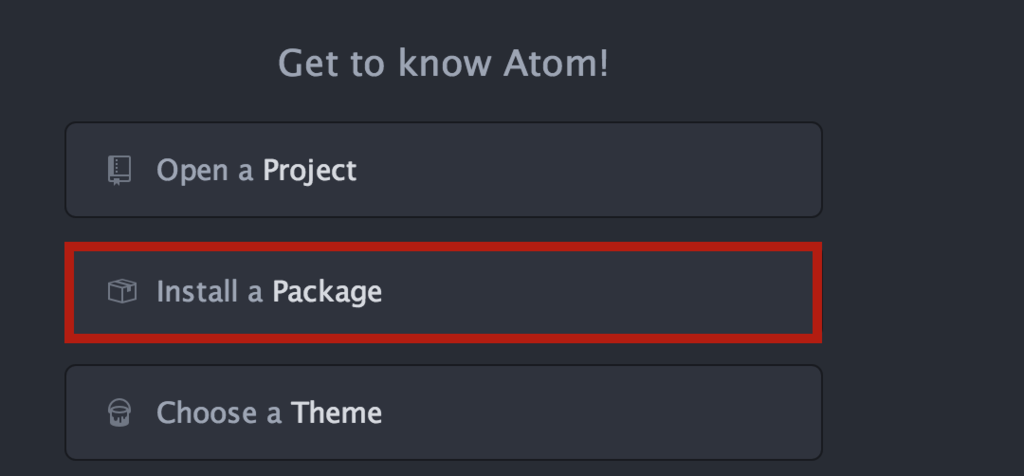
Task: Click empty area right of Package label
Action: tap(598, 292)
